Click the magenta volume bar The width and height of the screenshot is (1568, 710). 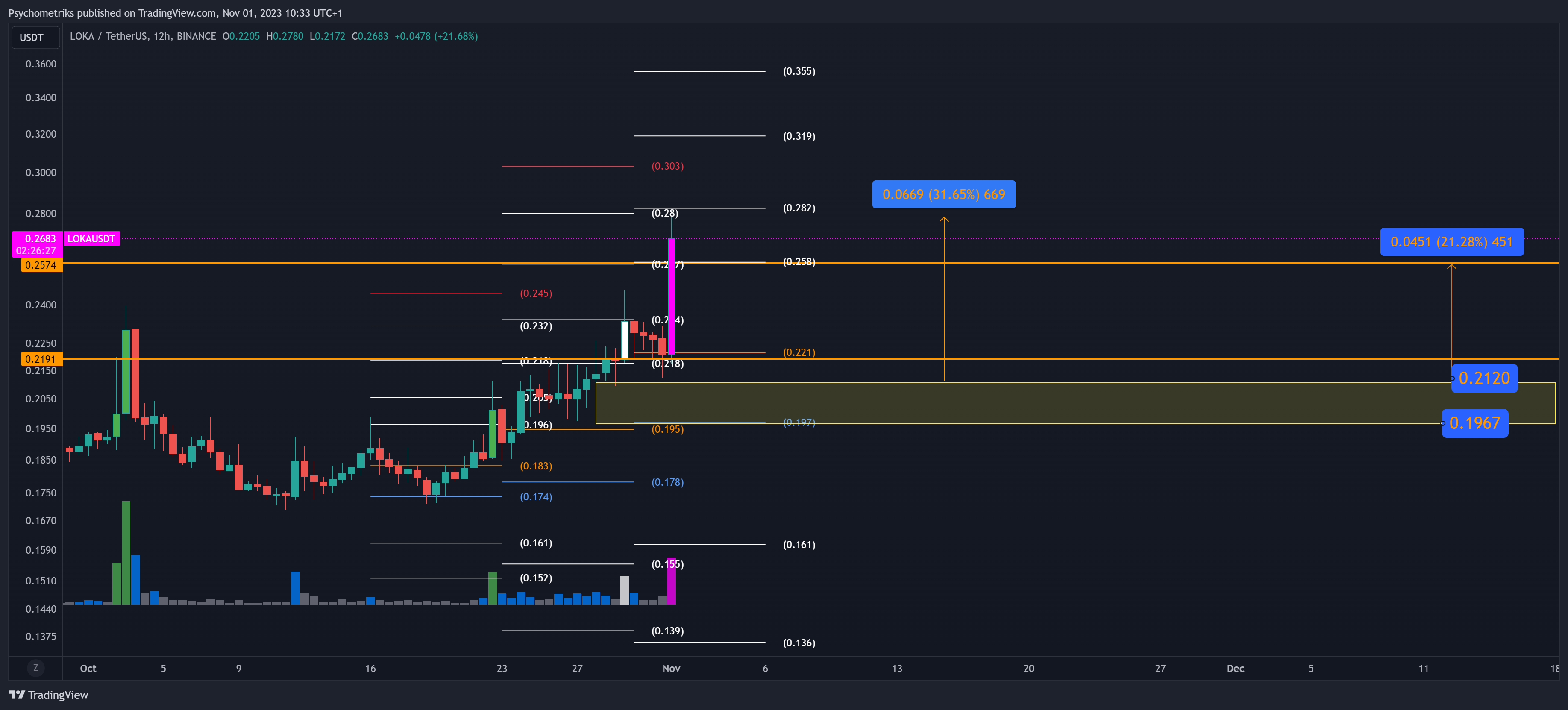(671, 581)
